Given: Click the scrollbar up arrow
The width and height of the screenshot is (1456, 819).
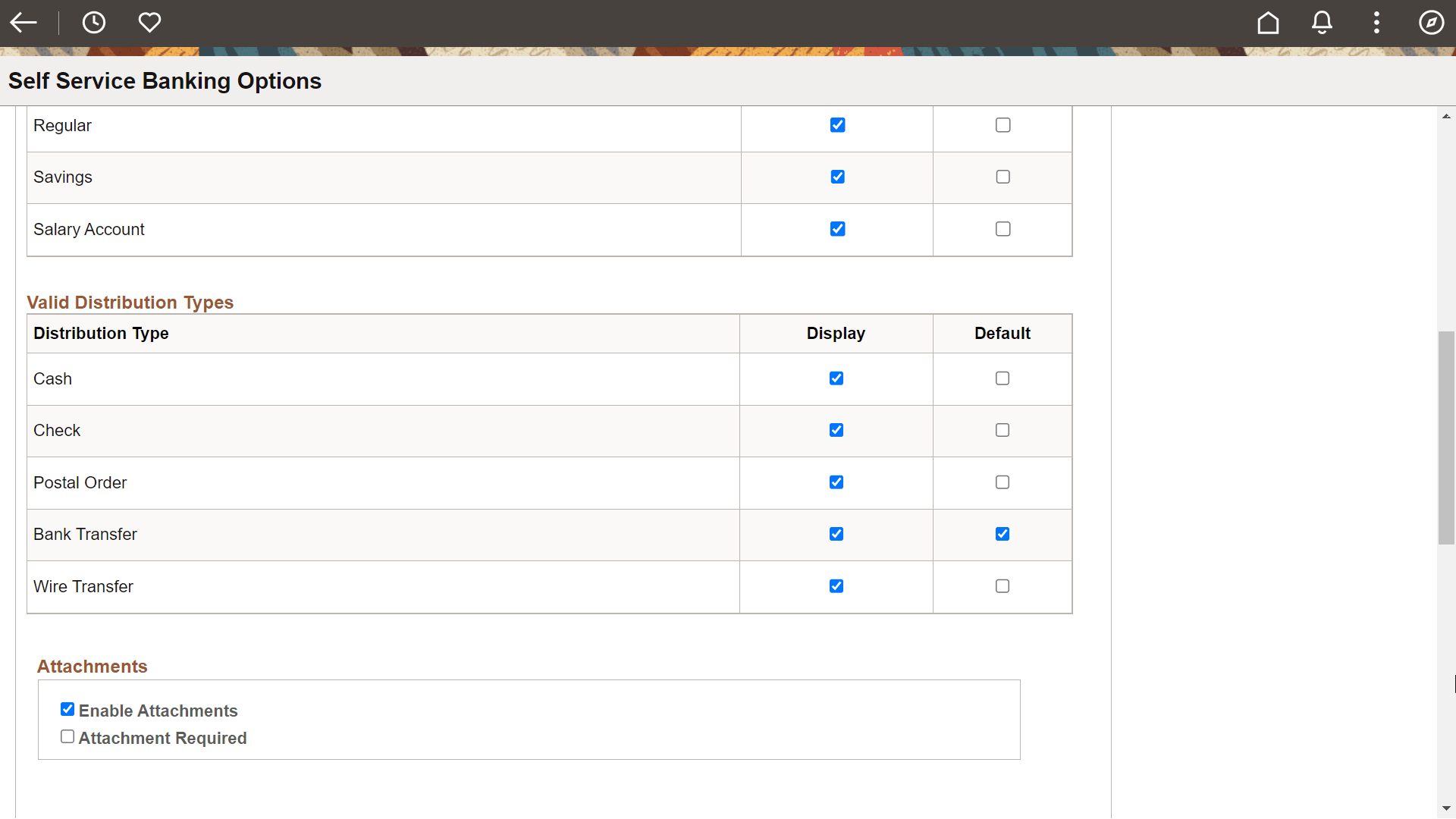Looking at the screenshot, I should click(1447, 115).
